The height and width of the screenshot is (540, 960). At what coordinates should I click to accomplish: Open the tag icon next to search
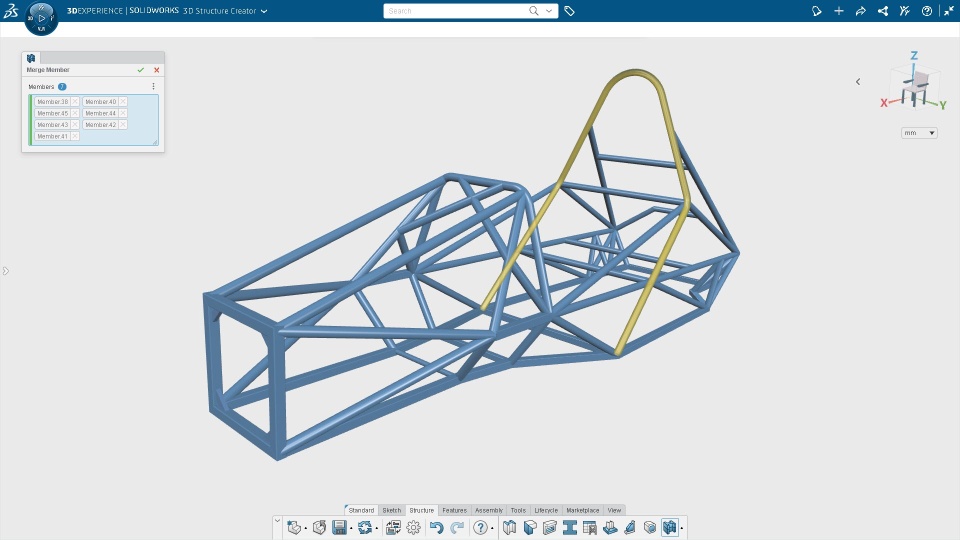(x=569, y=11)
